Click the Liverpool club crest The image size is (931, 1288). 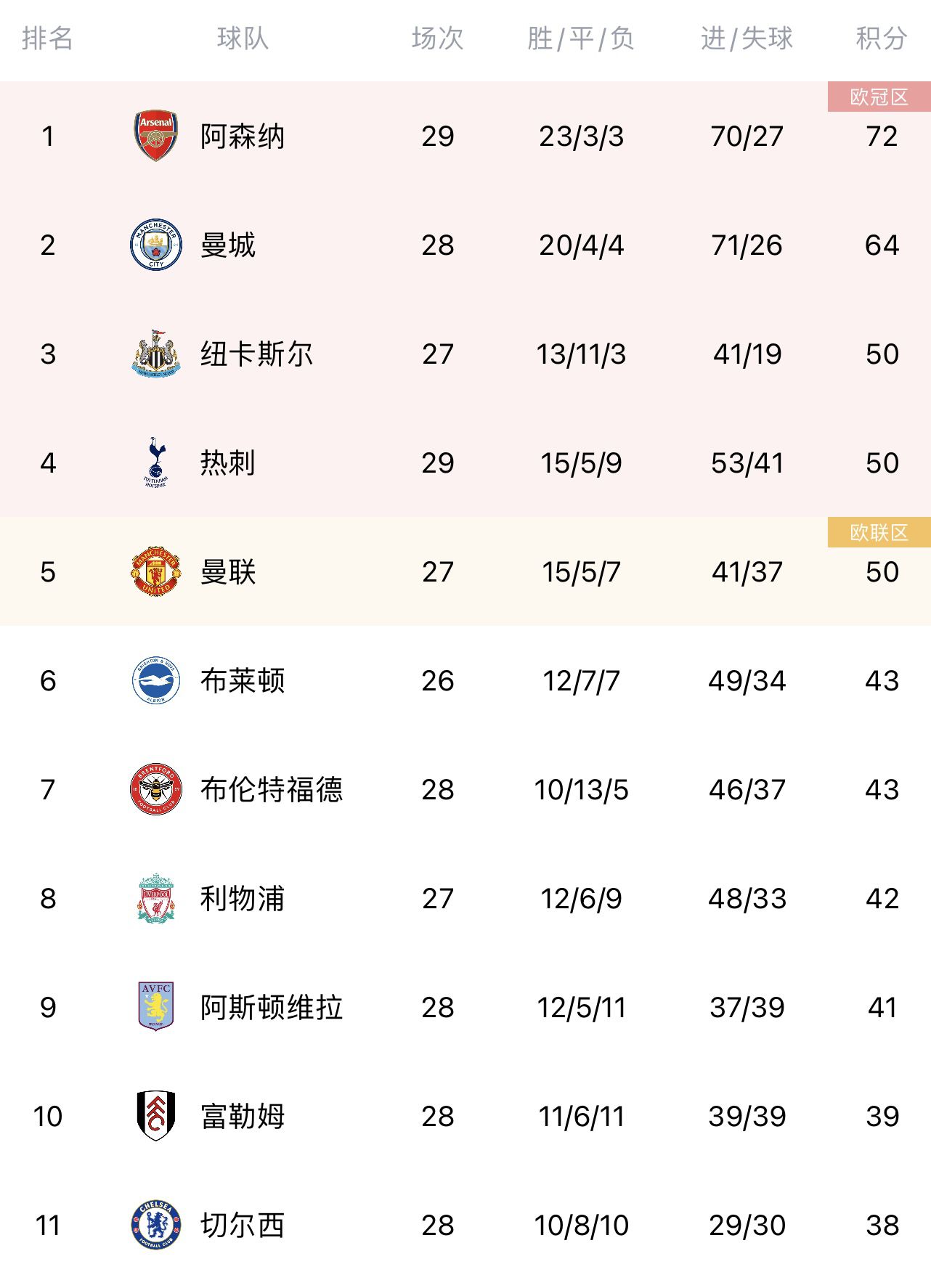point(155,898)
